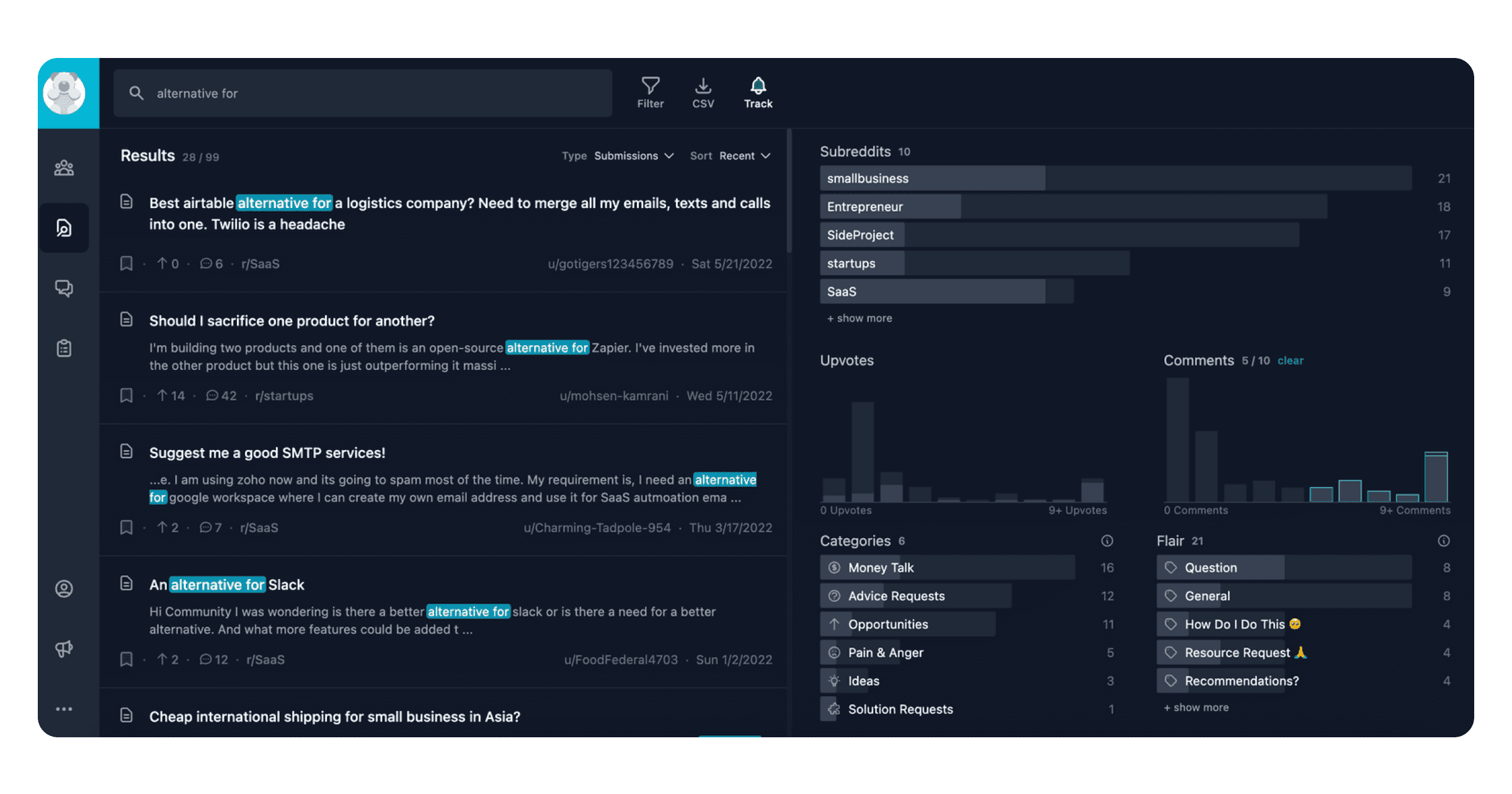The height and width of the screenshot is (794, 1512).
Task: Expand more flairs with show more
Action: pyautogui.click(x=1196, y=708)
